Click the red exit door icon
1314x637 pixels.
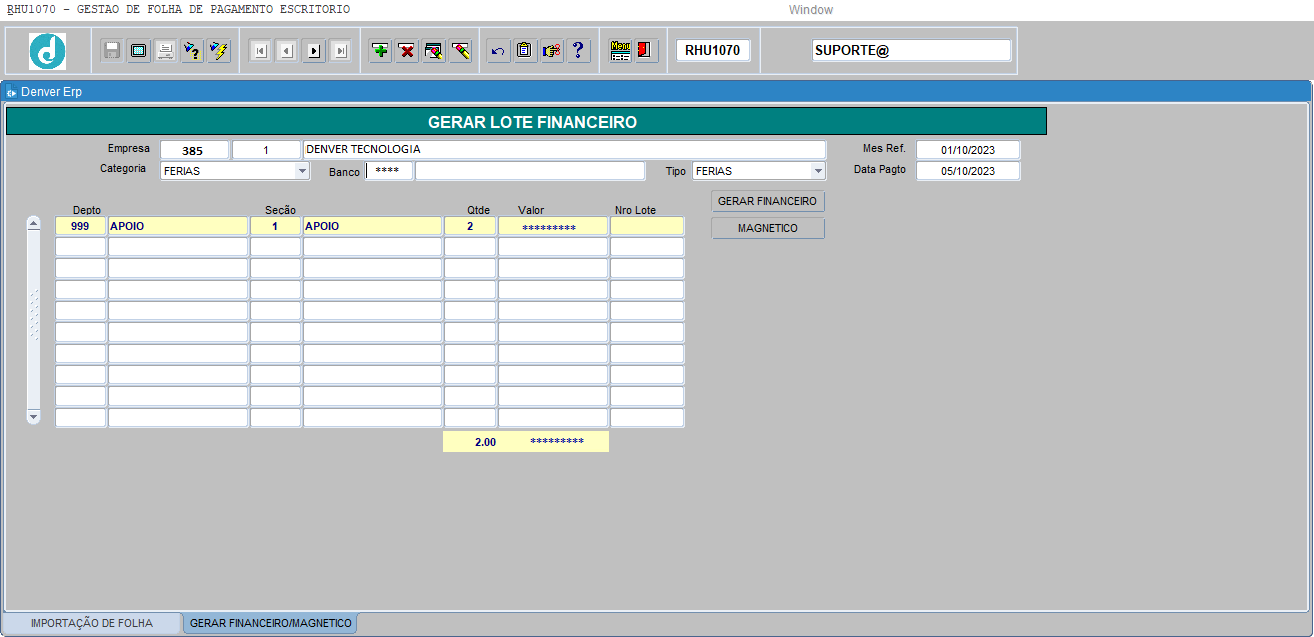pyautogui.click(x=646, y=51)
